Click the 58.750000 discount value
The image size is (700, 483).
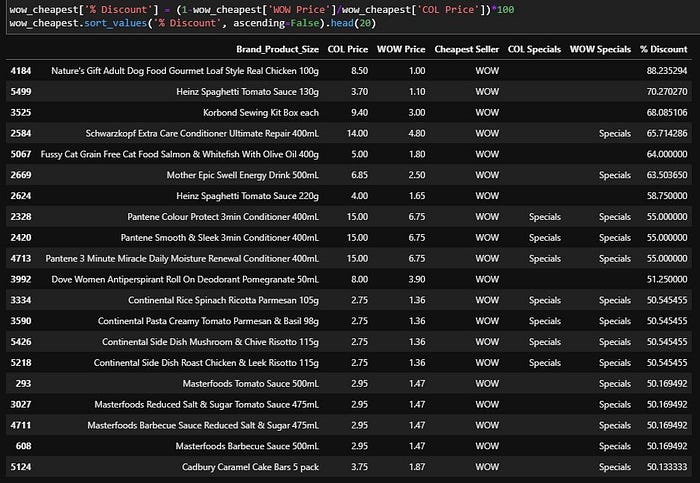pyautogui.click(x=667, y=196)
